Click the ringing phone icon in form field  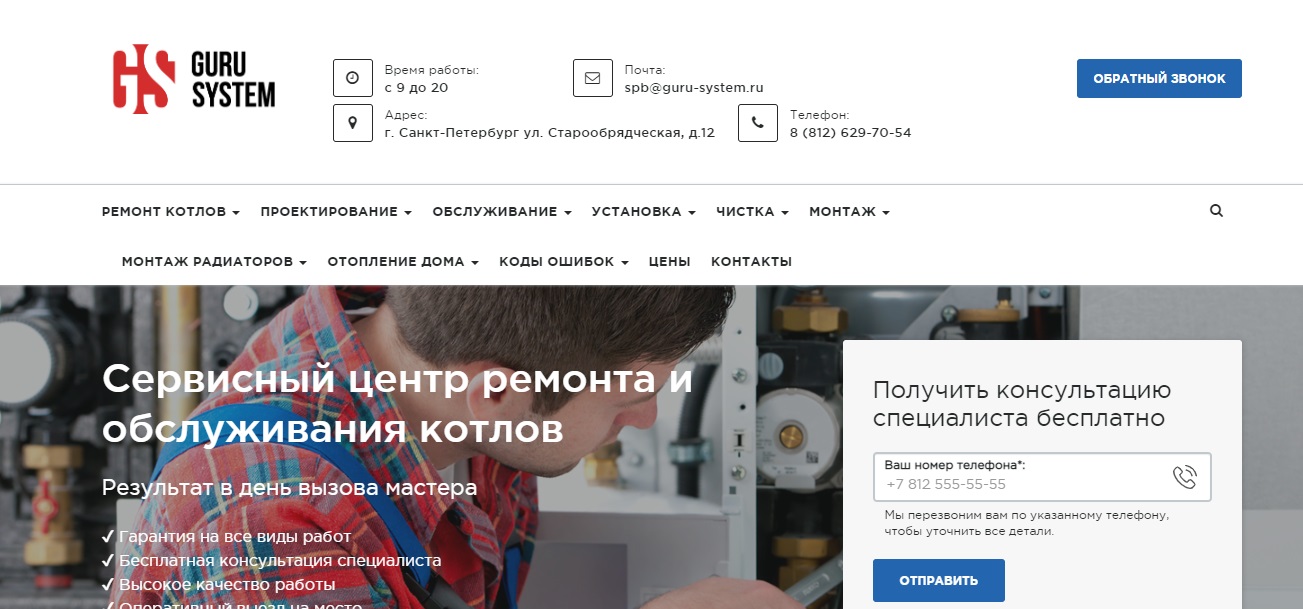click(1184, 477)
